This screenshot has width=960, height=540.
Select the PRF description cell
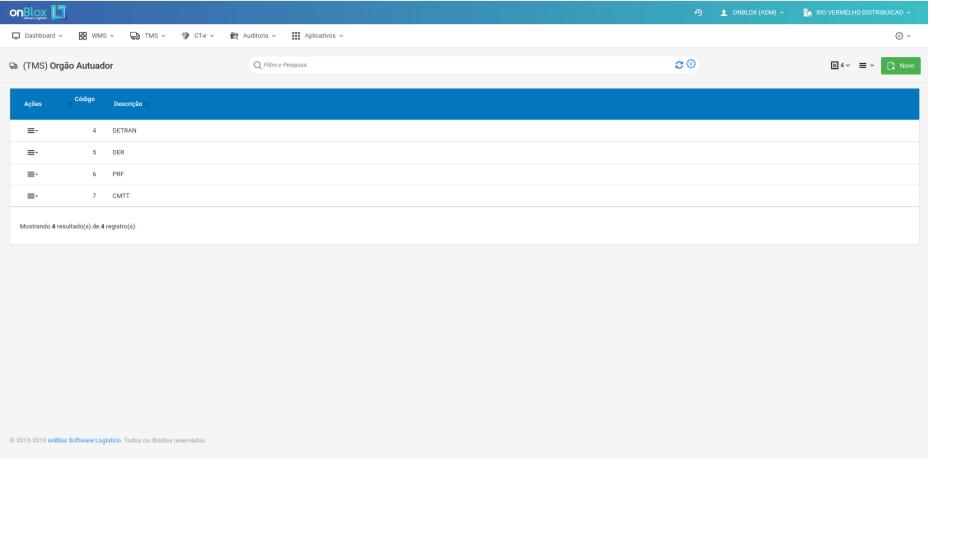118,174
